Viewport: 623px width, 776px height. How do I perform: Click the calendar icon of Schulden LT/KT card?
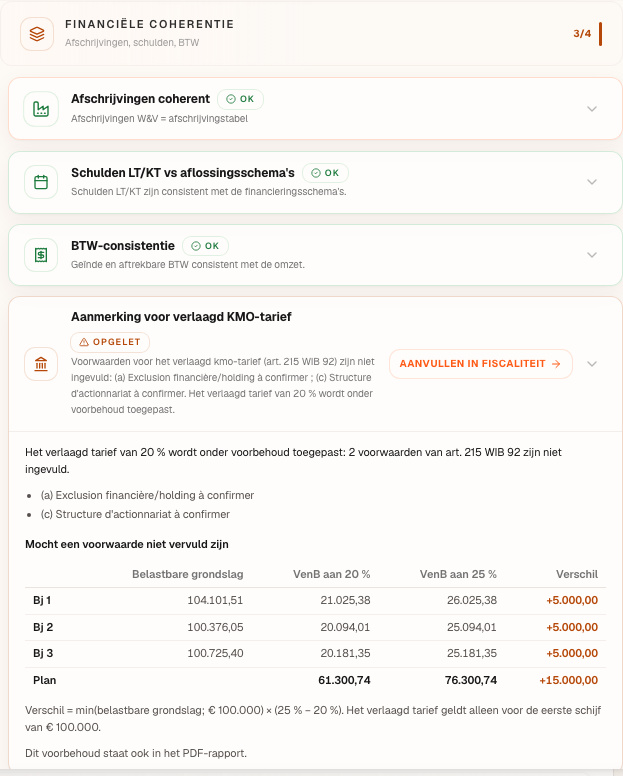tap(41, 182)
